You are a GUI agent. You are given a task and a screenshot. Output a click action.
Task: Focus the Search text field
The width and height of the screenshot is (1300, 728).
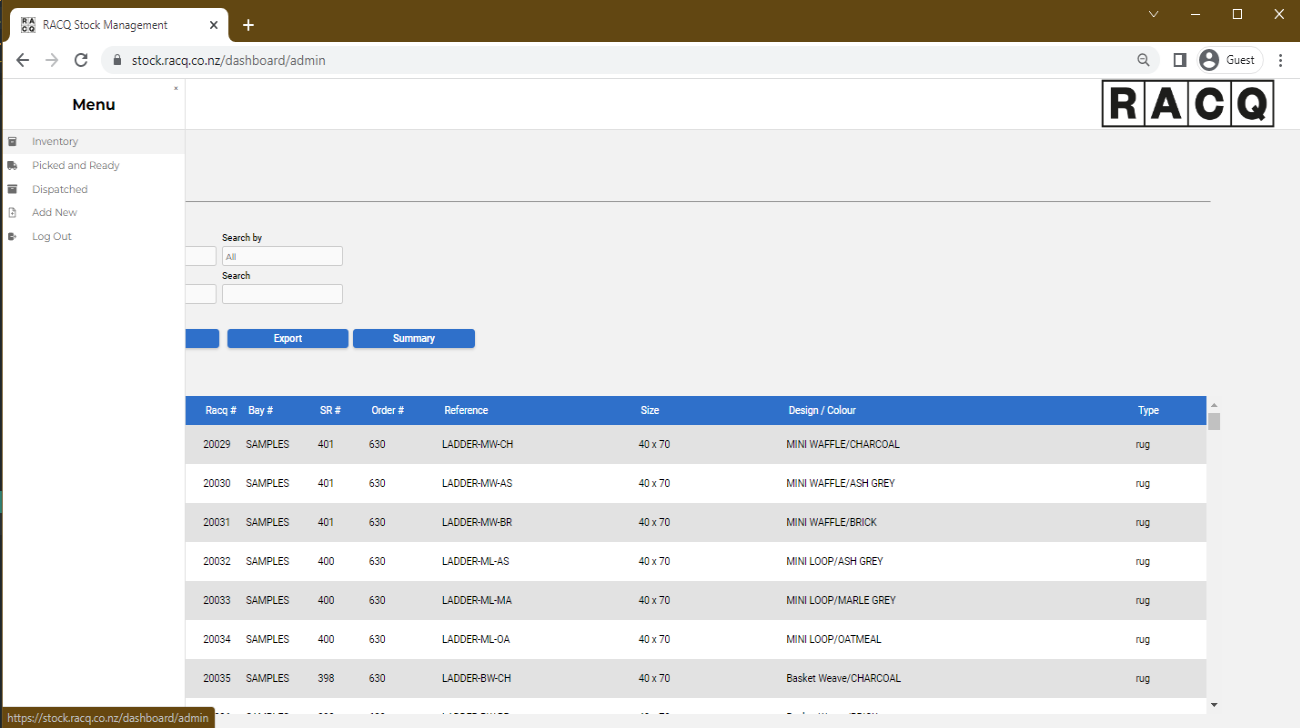pos(282,294)
